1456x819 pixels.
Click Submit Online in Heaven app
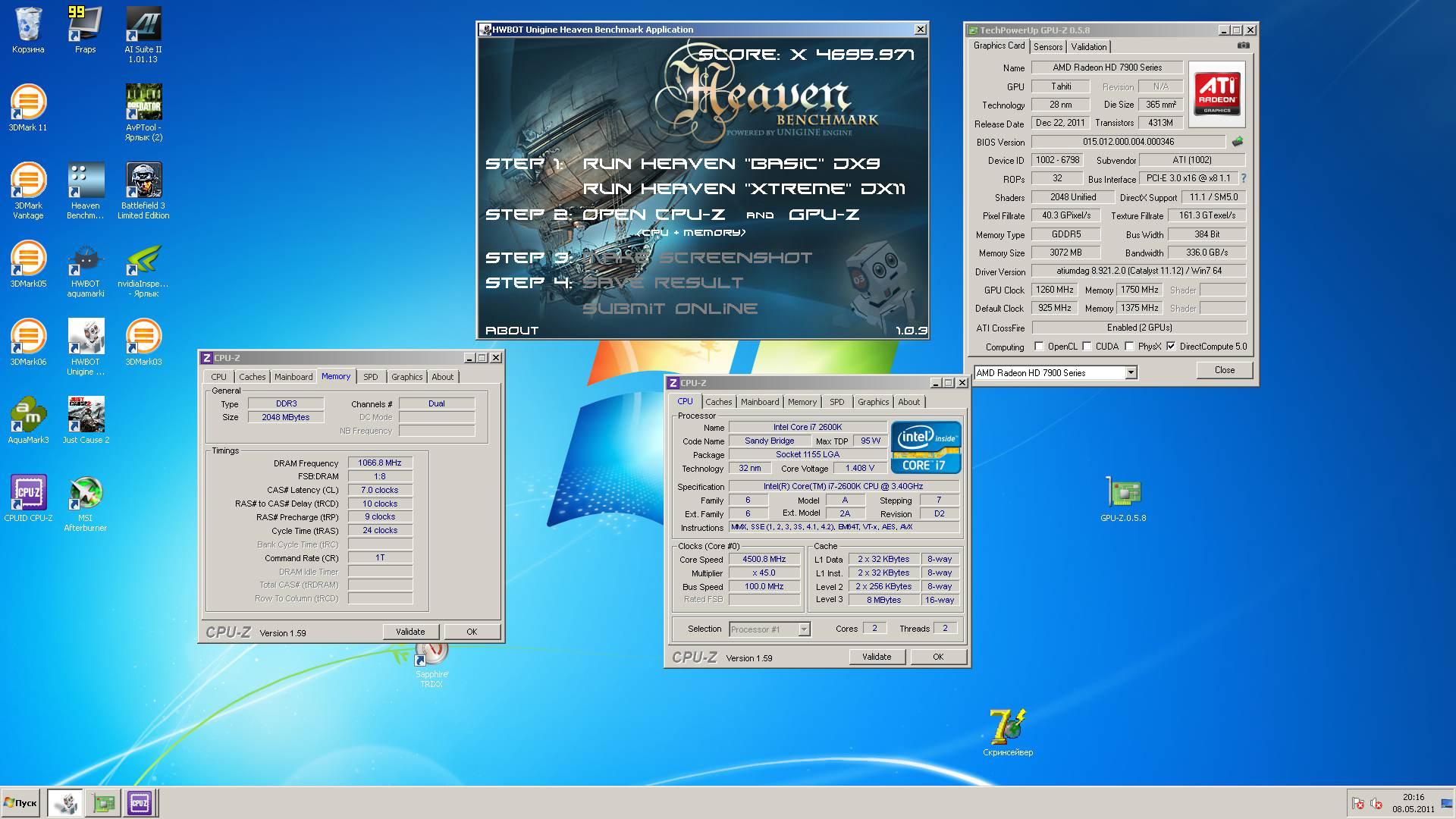(670, 309)
